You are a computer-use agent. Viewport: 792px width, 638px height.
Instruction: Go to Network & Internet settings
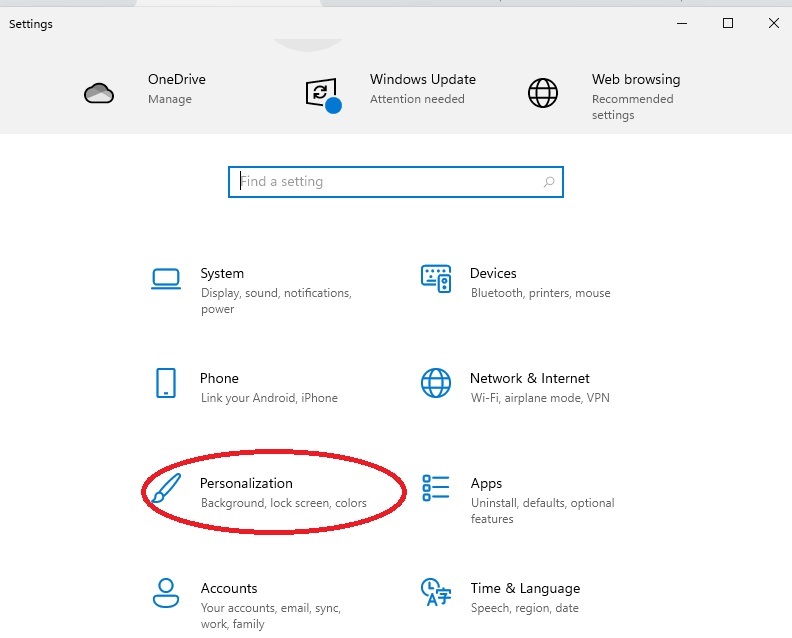[530, 378]
